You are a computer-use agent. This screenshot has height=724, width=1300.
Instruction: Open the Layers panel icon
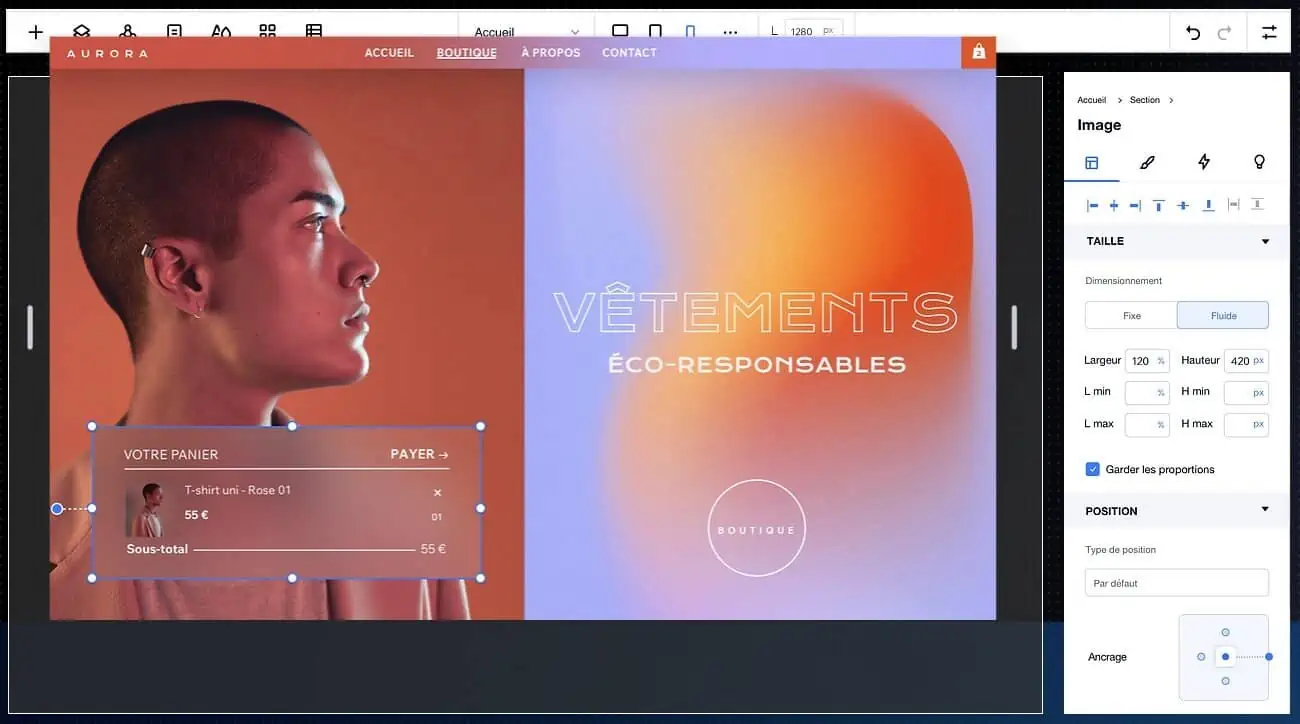(x=82, y=32)
